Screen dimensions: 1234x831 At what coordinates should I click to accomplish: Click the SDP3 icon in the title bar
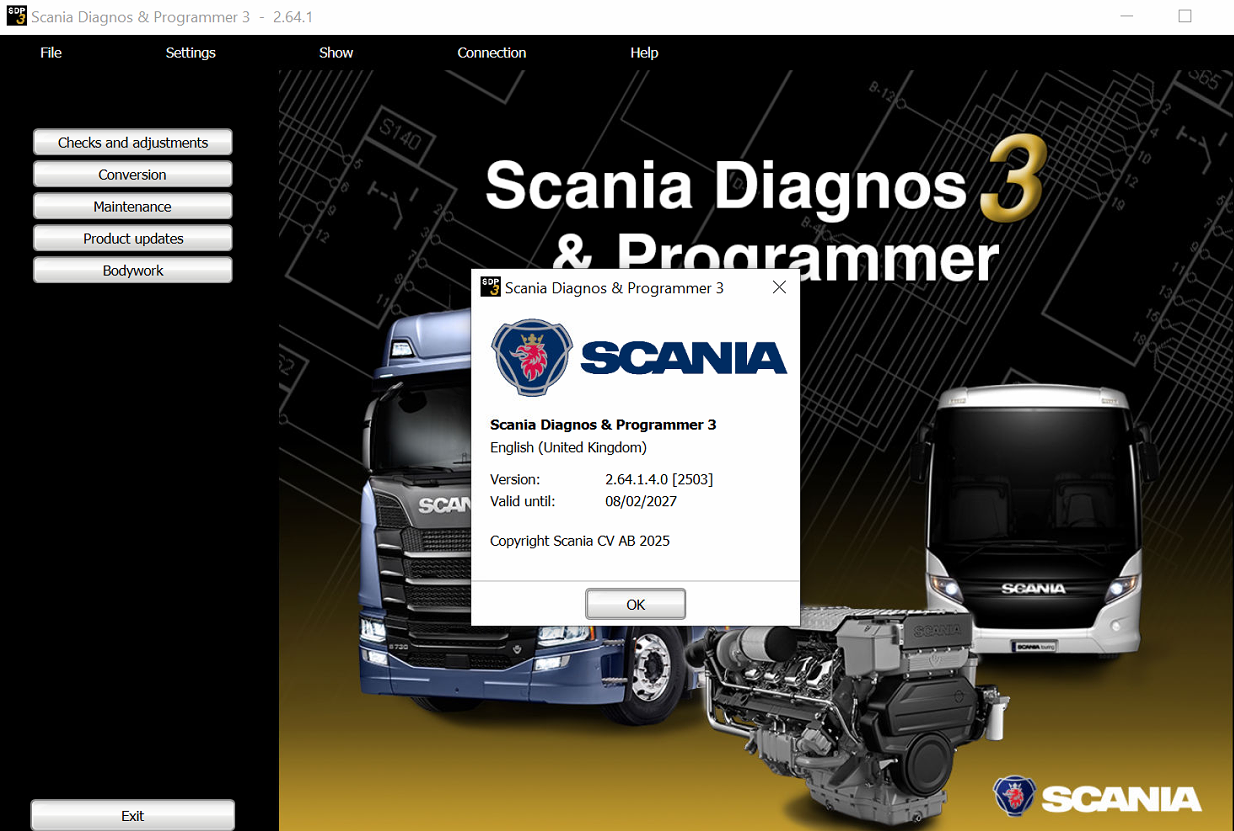point(14,15)
